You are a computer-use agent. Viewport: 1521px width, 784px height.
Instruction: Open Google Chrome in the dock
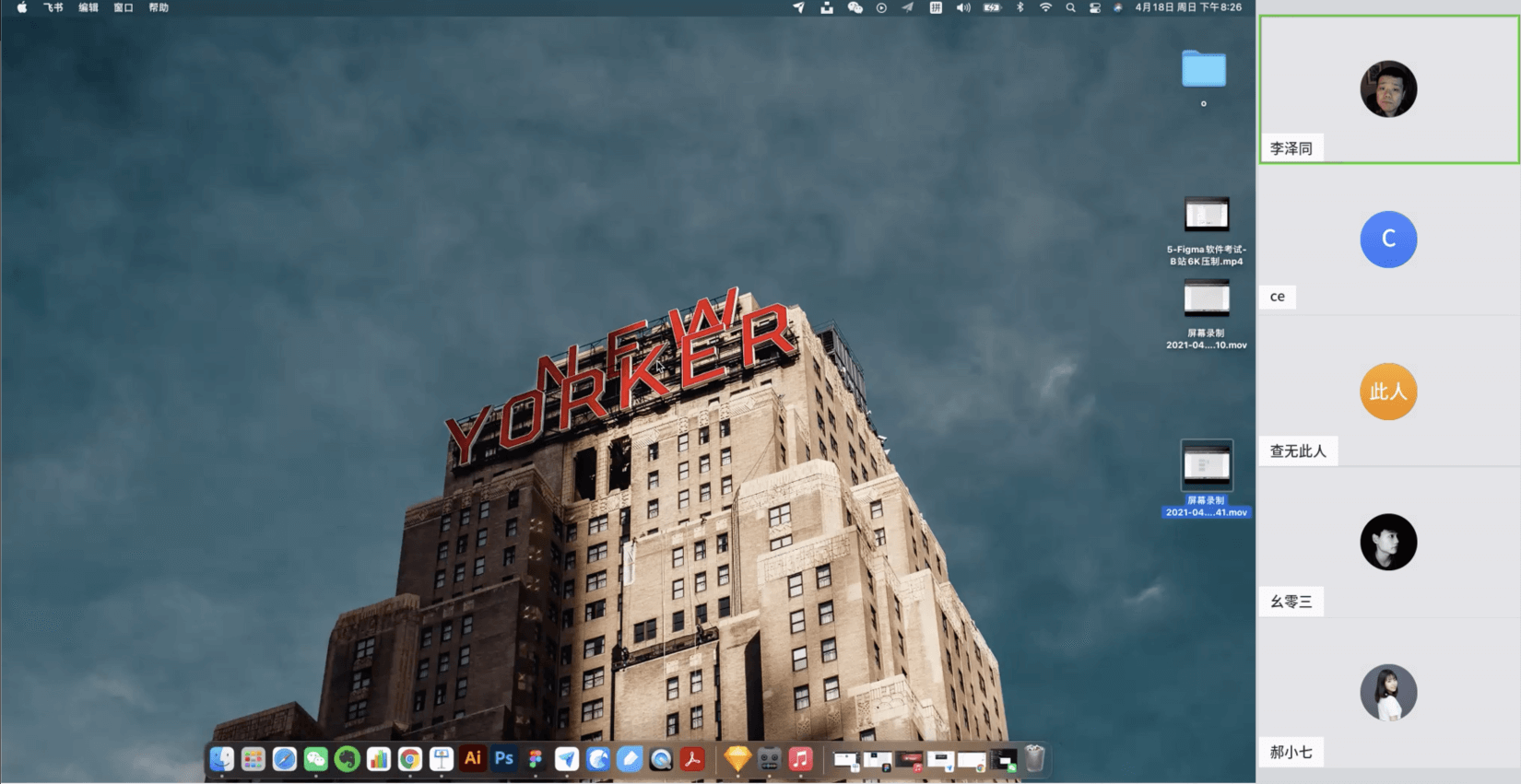(x=409, y=759)
